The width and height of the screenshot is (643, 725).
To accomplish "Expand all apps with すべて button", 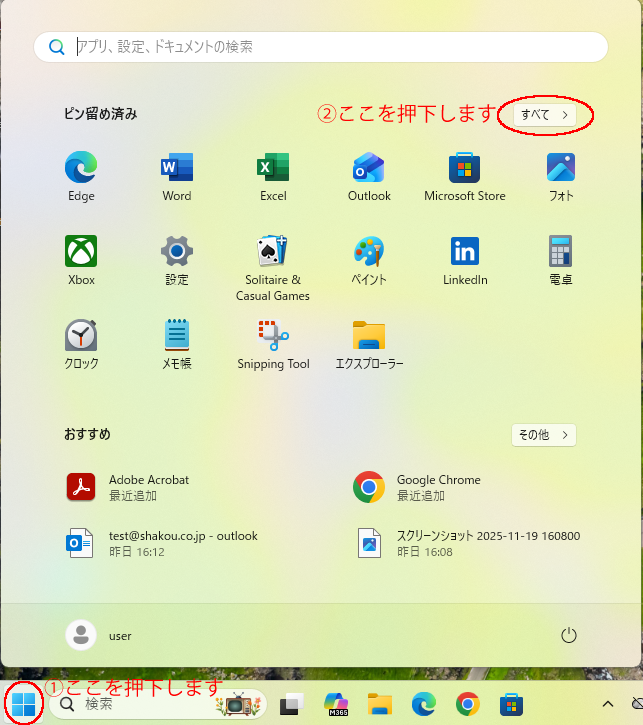I will point(544,115).
